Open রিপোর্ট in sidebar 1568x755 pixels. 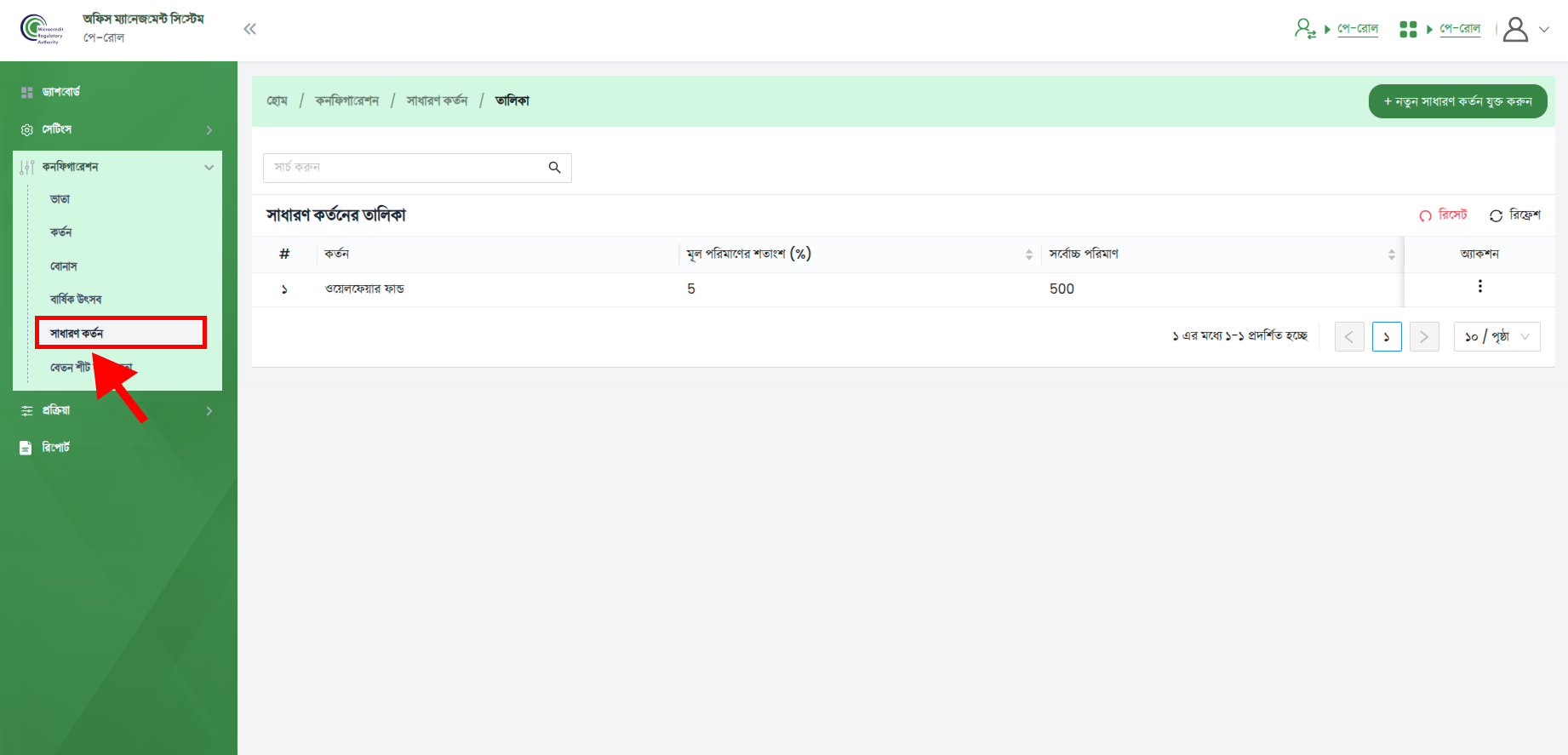coord(56,447)
